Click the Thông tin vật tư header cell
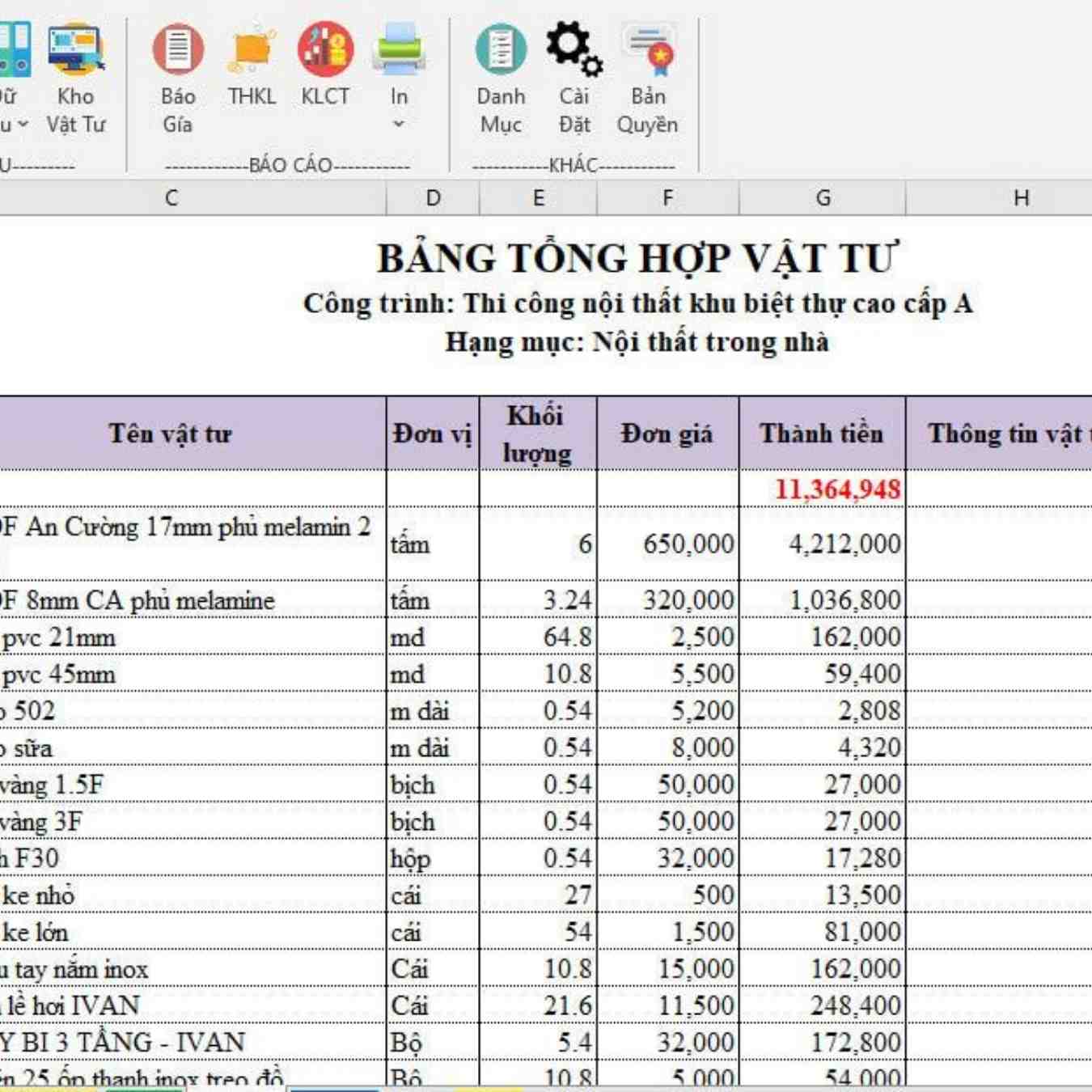The width and height of the screenshot is (1092, 1092). tap(999, 434)
